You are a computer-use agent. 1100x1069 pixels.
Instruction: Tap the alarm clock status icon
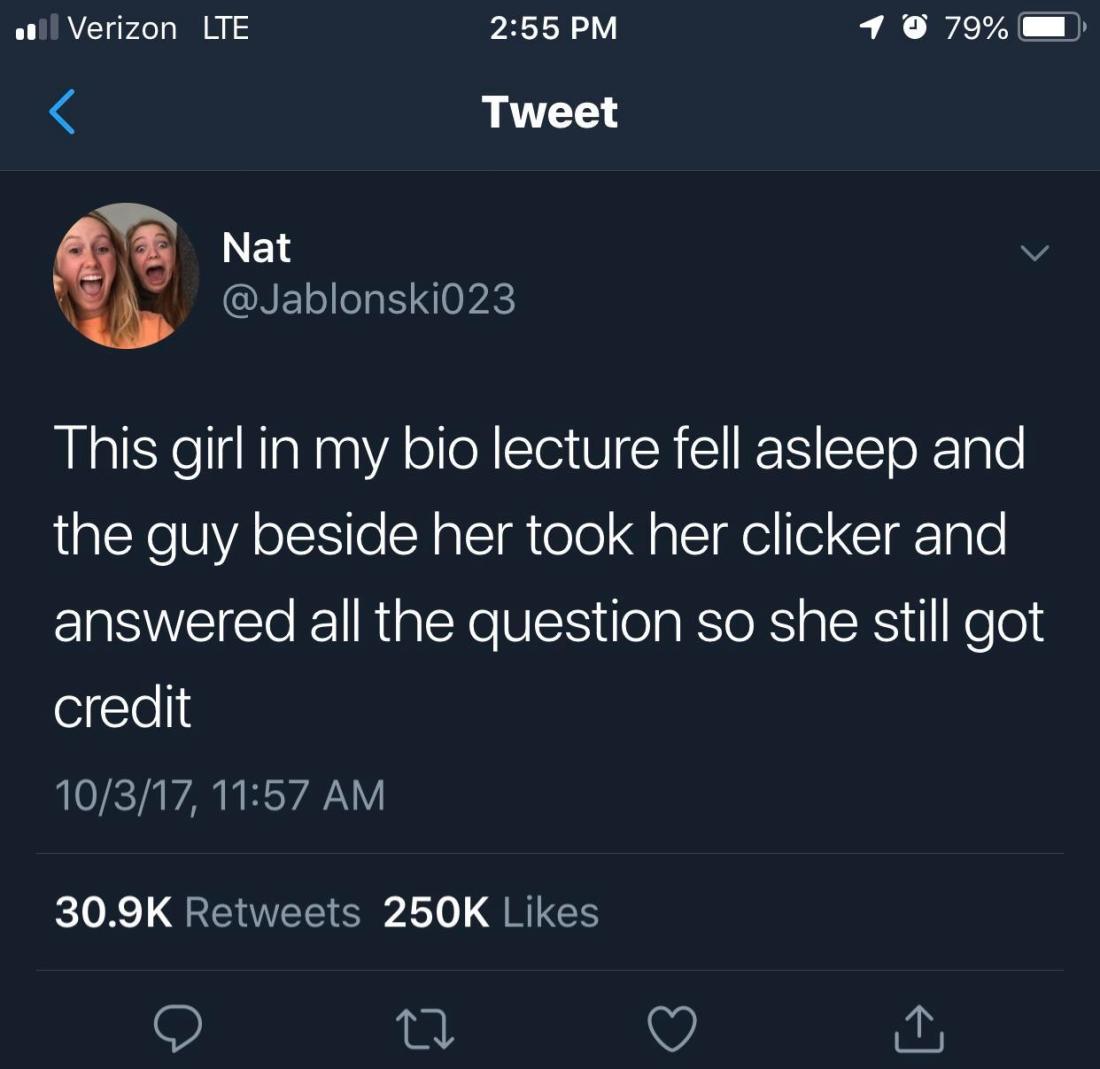click(914, 27)
